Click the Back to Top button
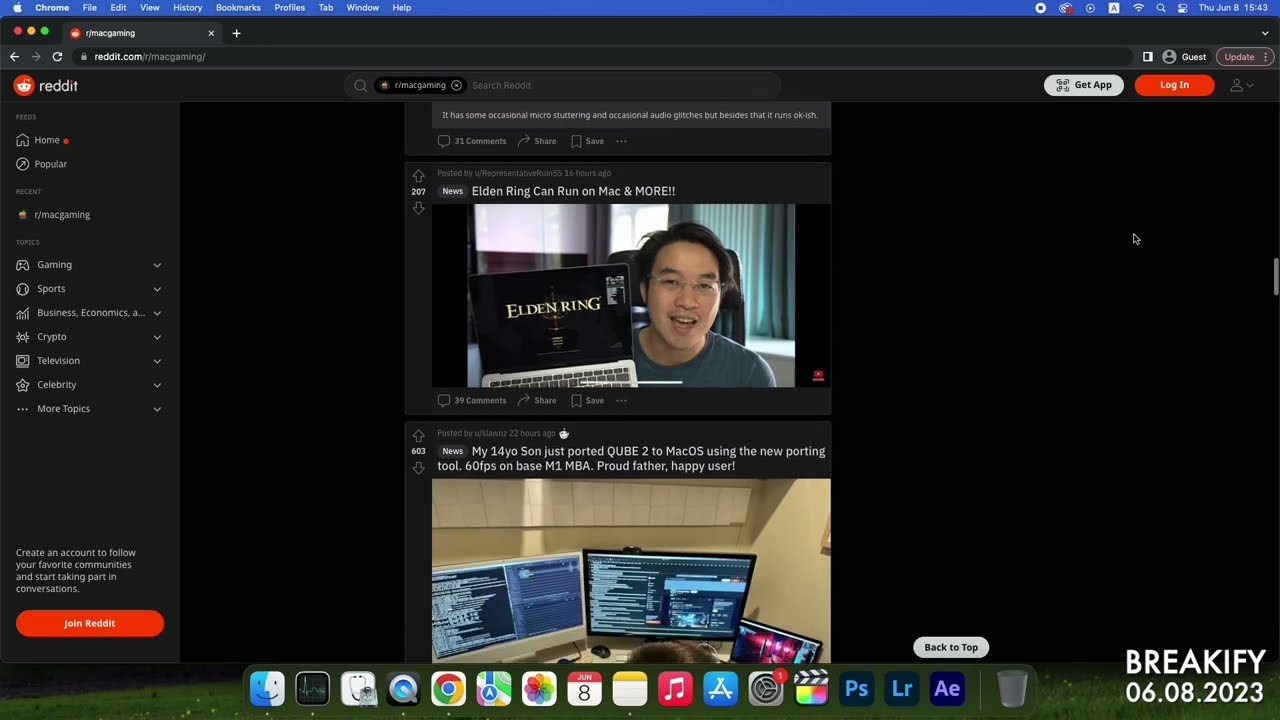This screenshot has height=720, width=1280. coord(951,647)
